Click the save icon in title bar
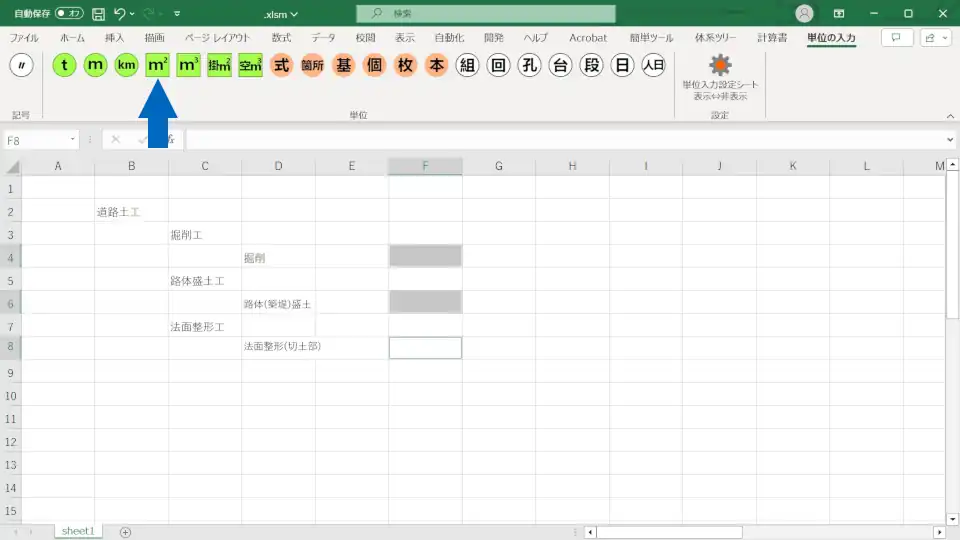This screenshot has width=960, height=540. click(98, 14)
